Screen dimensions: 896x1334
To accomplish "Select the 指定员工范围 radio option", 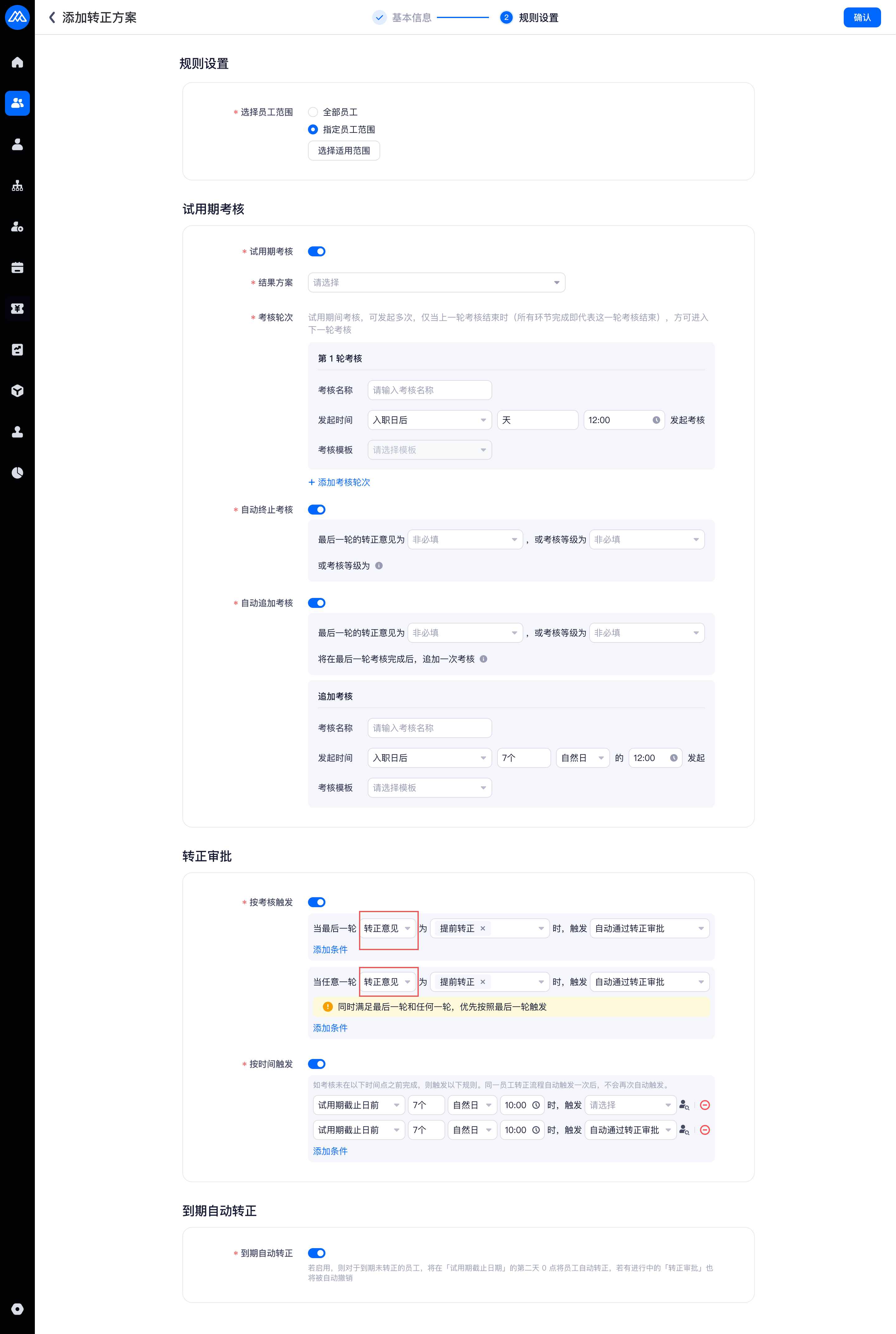I will 313,129.
